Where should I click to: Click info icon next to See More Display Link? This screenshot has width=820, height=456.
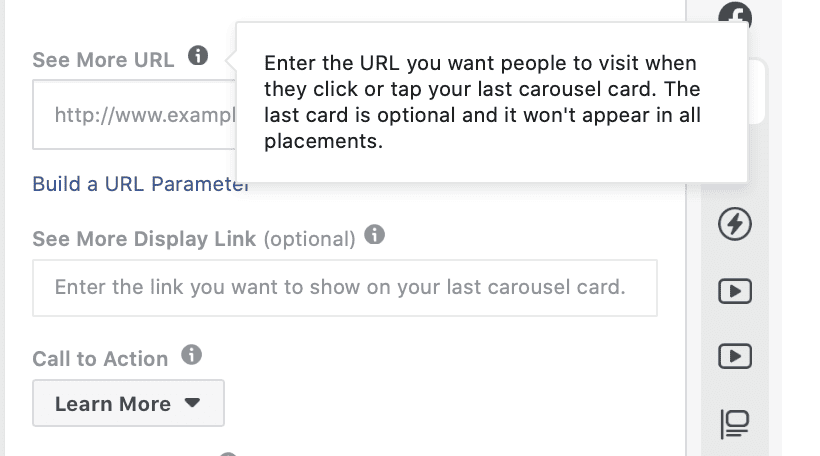[374, 234]
